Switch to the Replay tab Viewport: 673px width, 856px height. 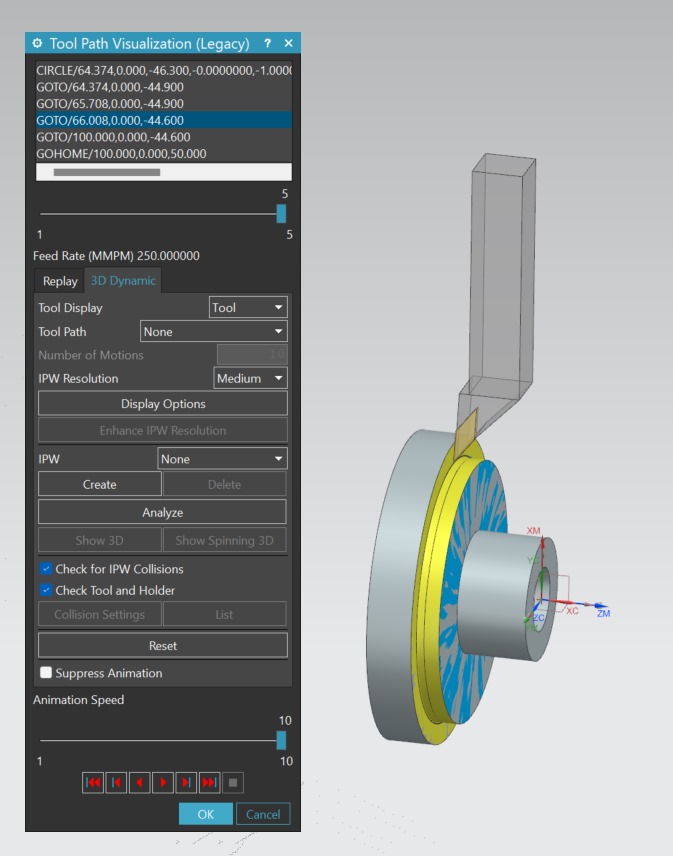click(60, 281)
